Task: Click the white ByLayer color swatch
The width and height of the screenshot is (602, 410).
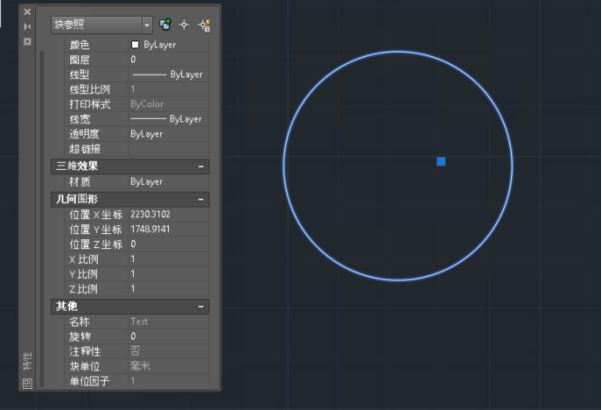Action: [x=135, y=45]
